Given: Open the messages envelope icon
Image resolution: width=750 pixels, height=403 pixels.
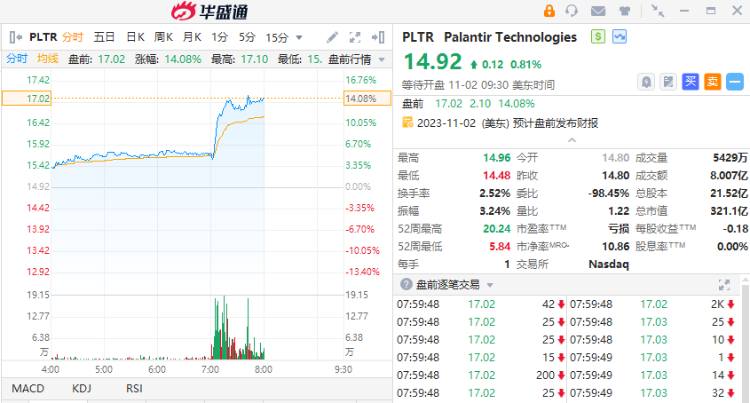Looking at the screenshot, I should (x=598, y=11).
